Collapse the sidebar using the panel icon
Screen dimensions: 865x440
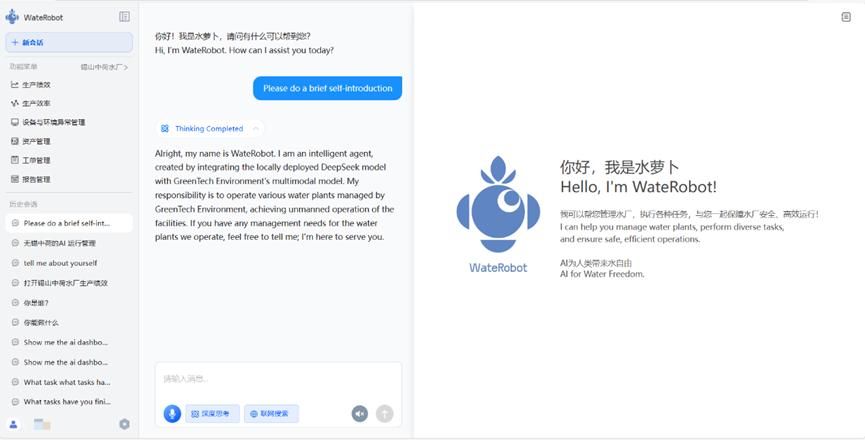pos(125,17)
